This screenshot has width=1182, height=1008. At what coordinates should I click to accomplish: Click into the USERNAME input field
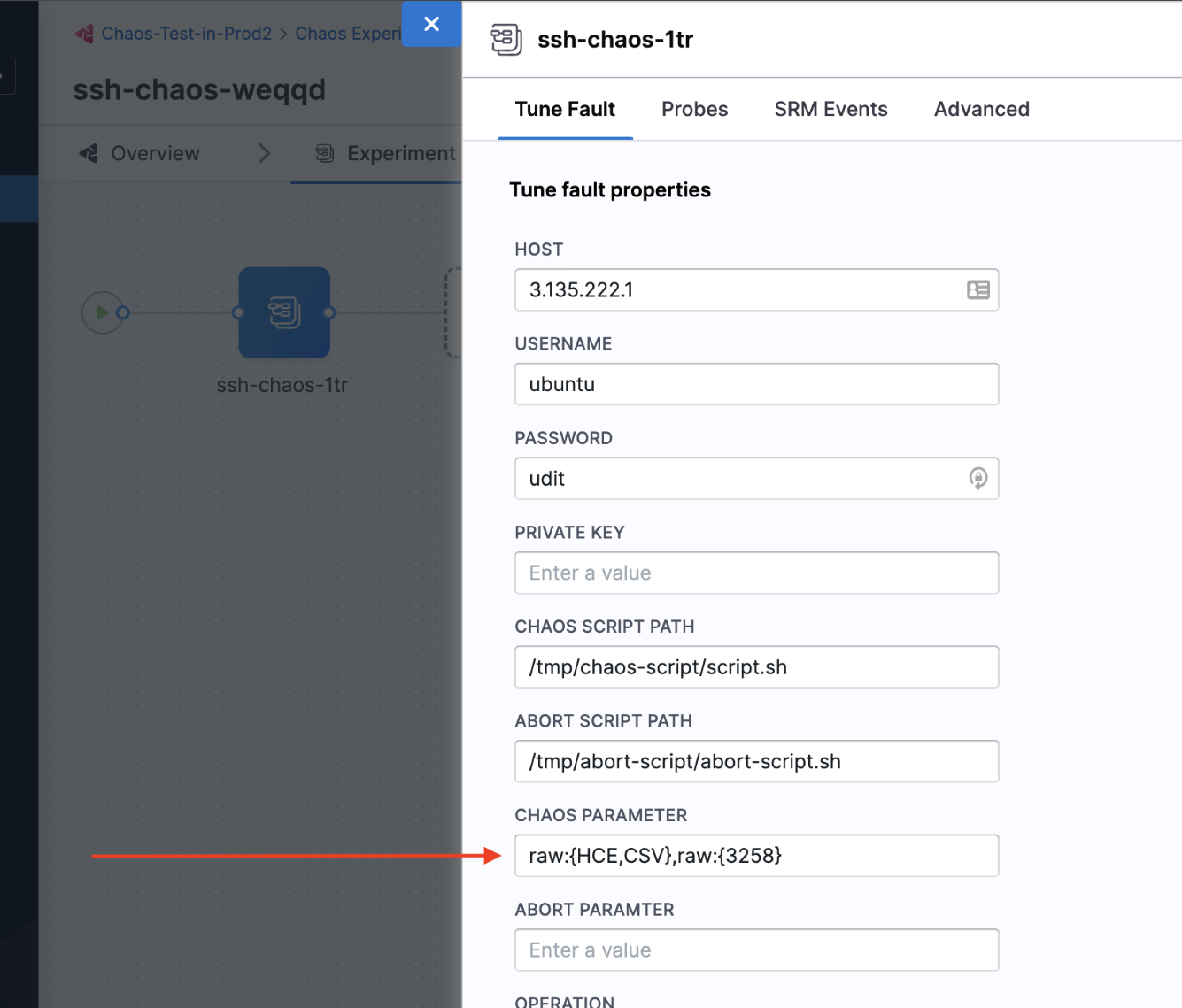(x=756, y=384)
